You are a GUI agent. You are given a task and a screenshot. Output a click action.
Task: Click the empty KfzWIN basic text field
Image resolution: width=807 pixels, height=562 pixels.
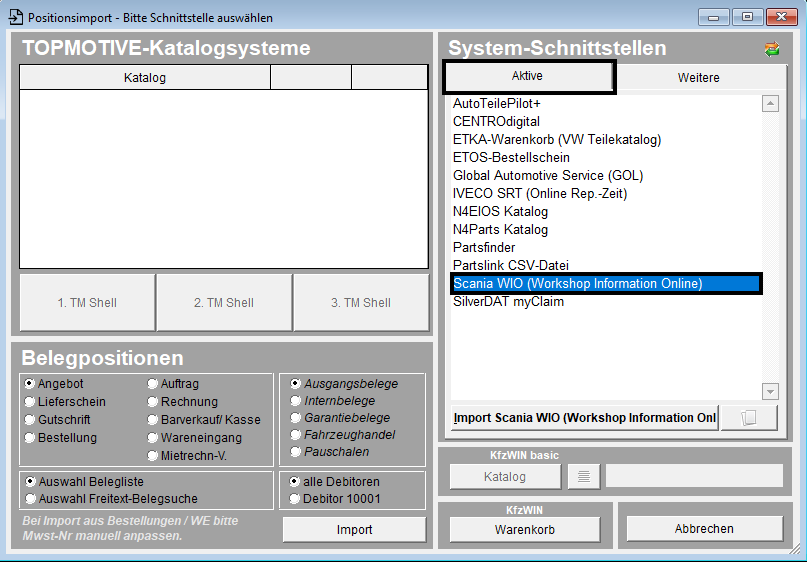point(694,476)
